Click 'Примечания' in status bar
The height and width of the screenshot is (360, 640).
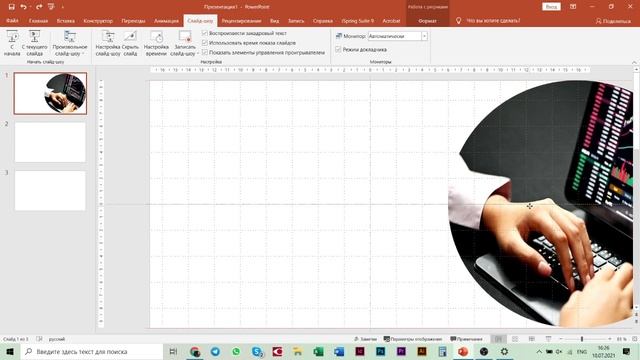[466, 339]
